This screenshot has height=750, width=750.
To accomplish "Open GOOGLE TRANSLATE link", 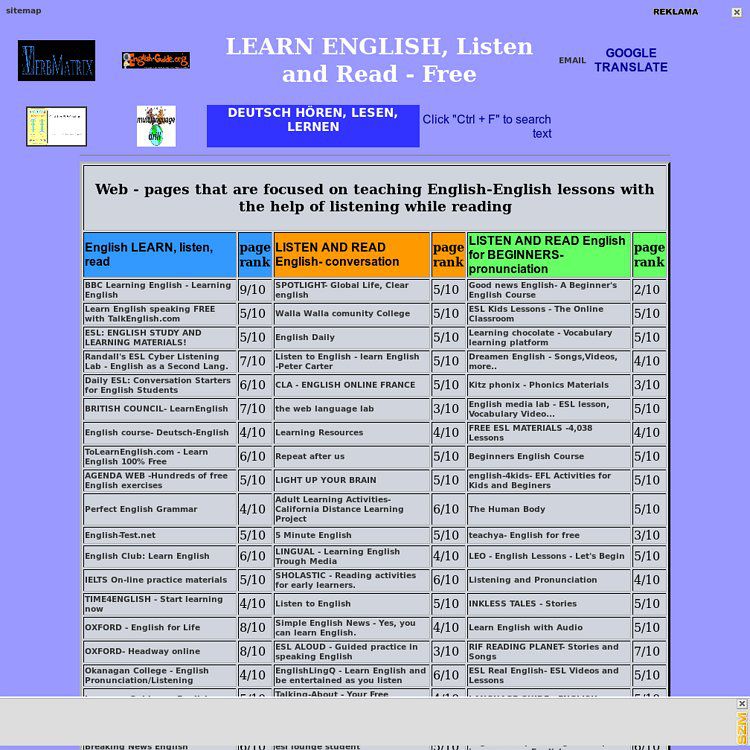I will (631, 60).
